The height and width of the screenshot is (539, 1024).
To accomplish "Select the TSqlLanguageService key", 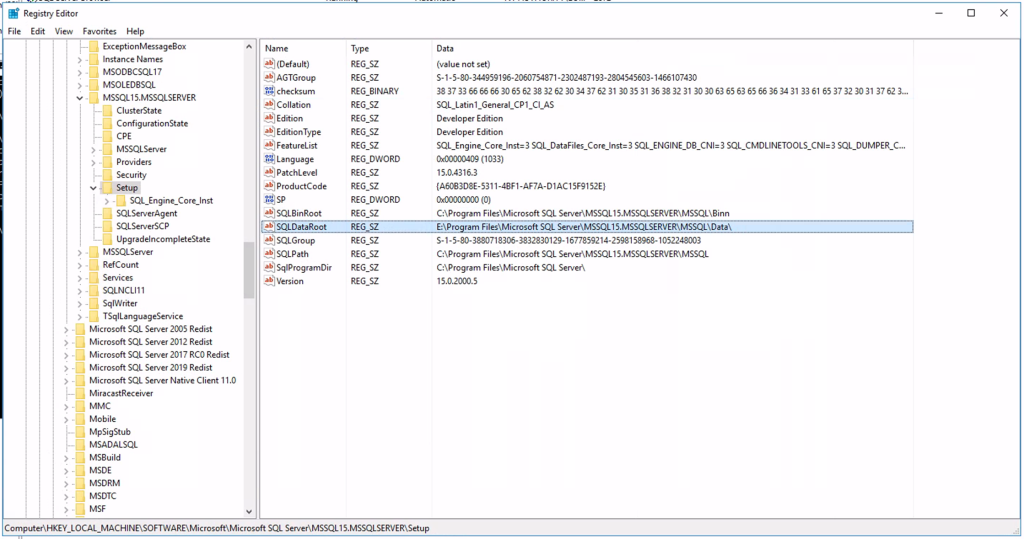I will pos(143,316).
